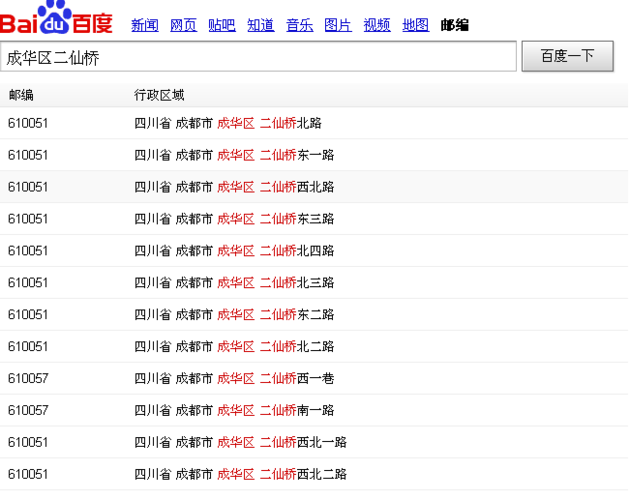Click the 二仙桥东一路 address entry
The width and height of the screenshot is (630, 500).
(234, 155)
